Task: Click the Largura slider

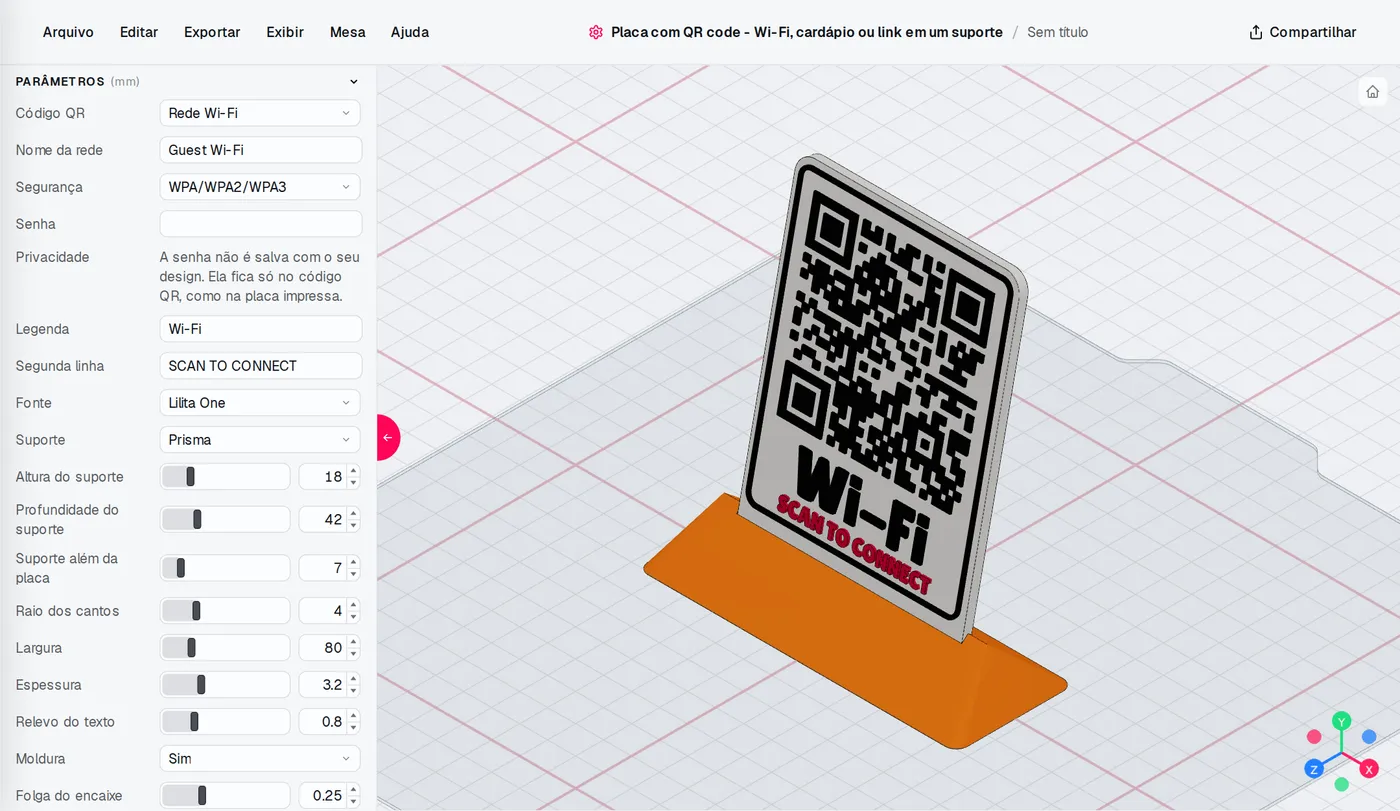Action: pyautogui.click(x=225, y=648)
